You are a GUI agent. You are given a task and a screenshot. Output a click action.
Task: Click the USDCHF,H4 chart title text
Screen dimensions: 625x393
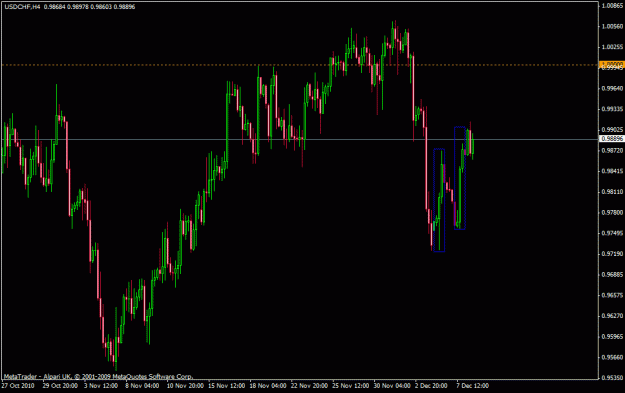click(22, 7)
